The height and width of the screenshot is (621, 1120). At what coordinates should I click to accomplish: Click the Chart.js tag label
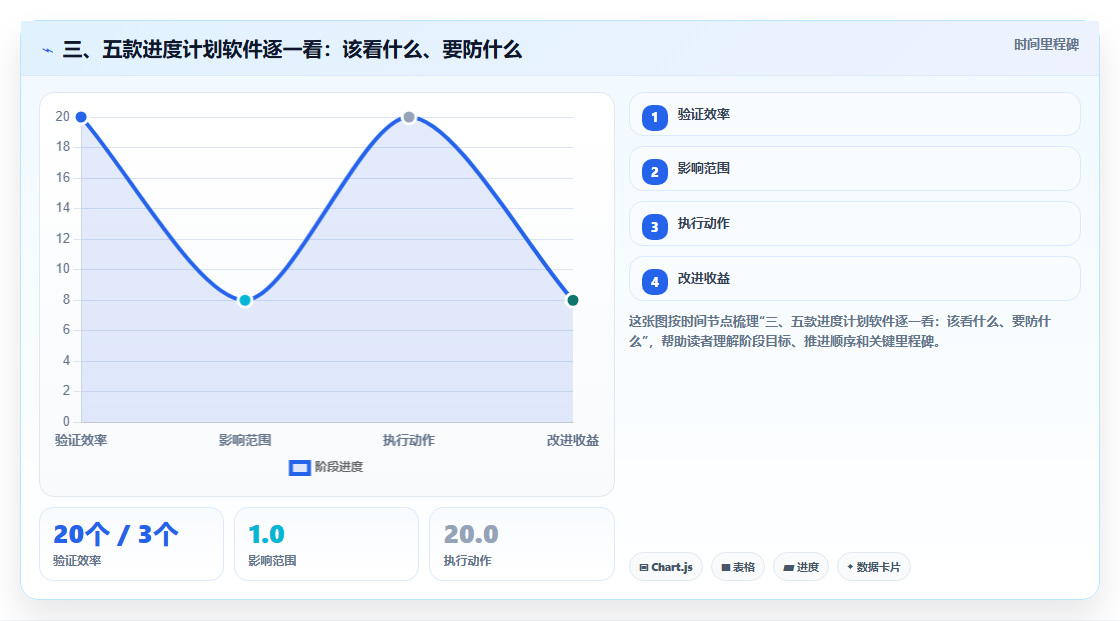click(x=672, y=567)
